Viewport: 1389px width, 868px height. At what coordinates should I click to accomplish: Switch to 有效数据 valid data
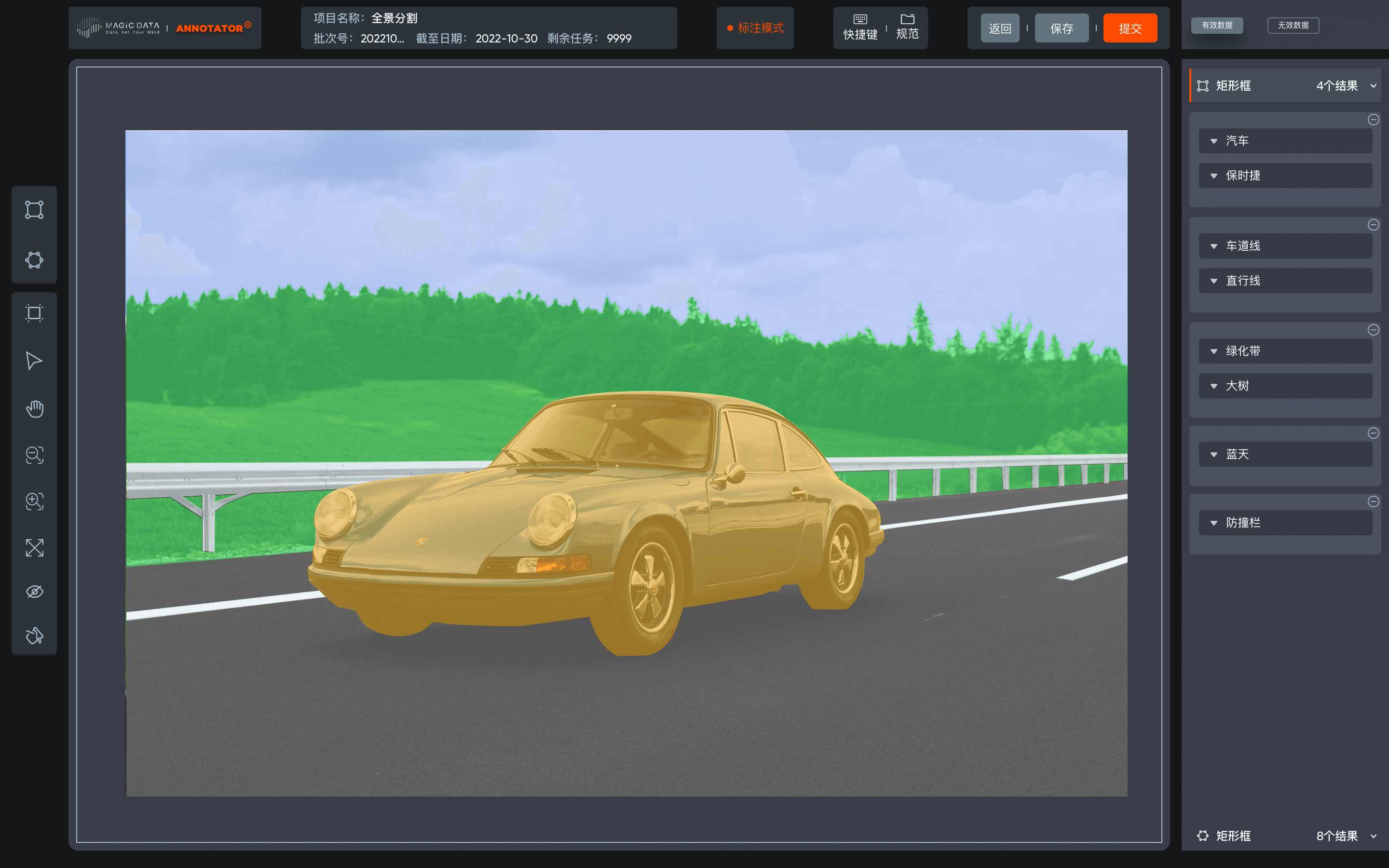[x=1217, y=25]
